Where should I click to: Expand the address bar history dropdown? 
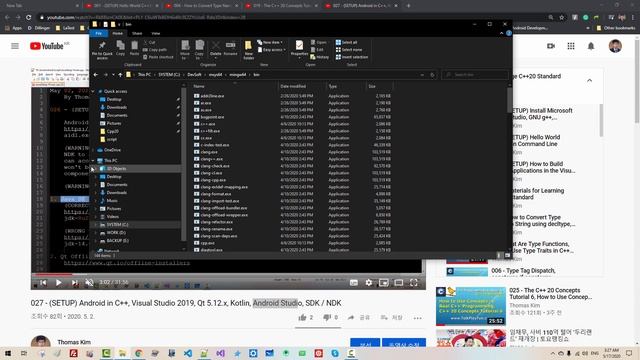[422, 75]
